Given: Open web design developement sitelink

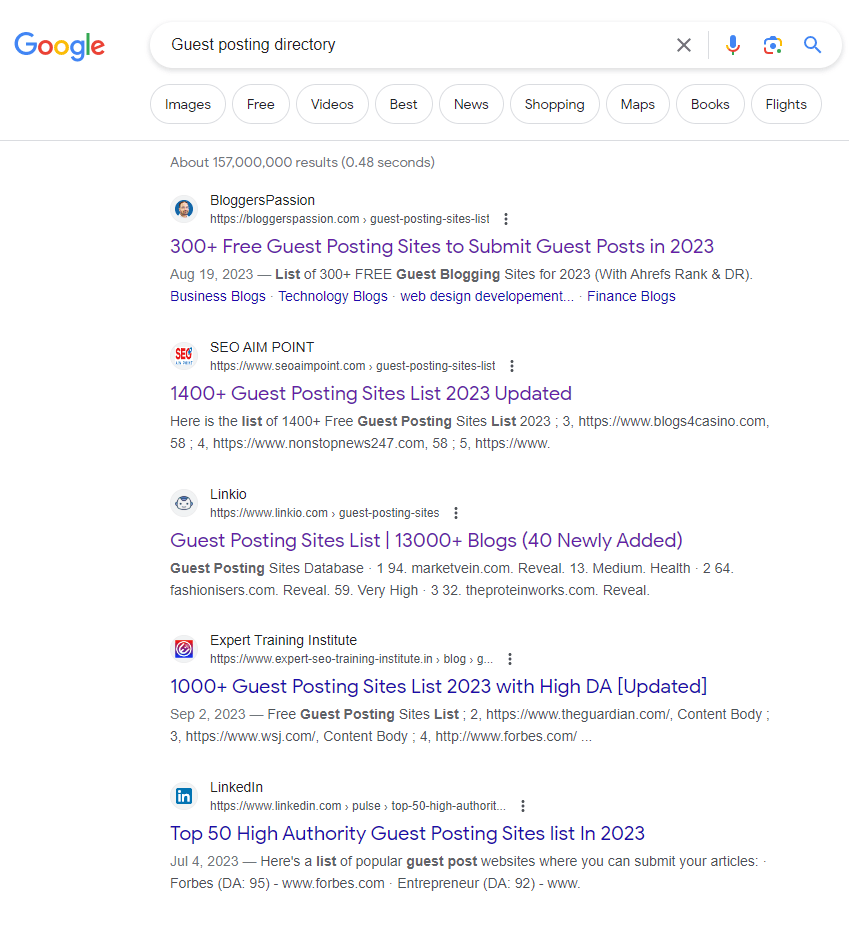Looking at the screenshot, I should (487, 296).
